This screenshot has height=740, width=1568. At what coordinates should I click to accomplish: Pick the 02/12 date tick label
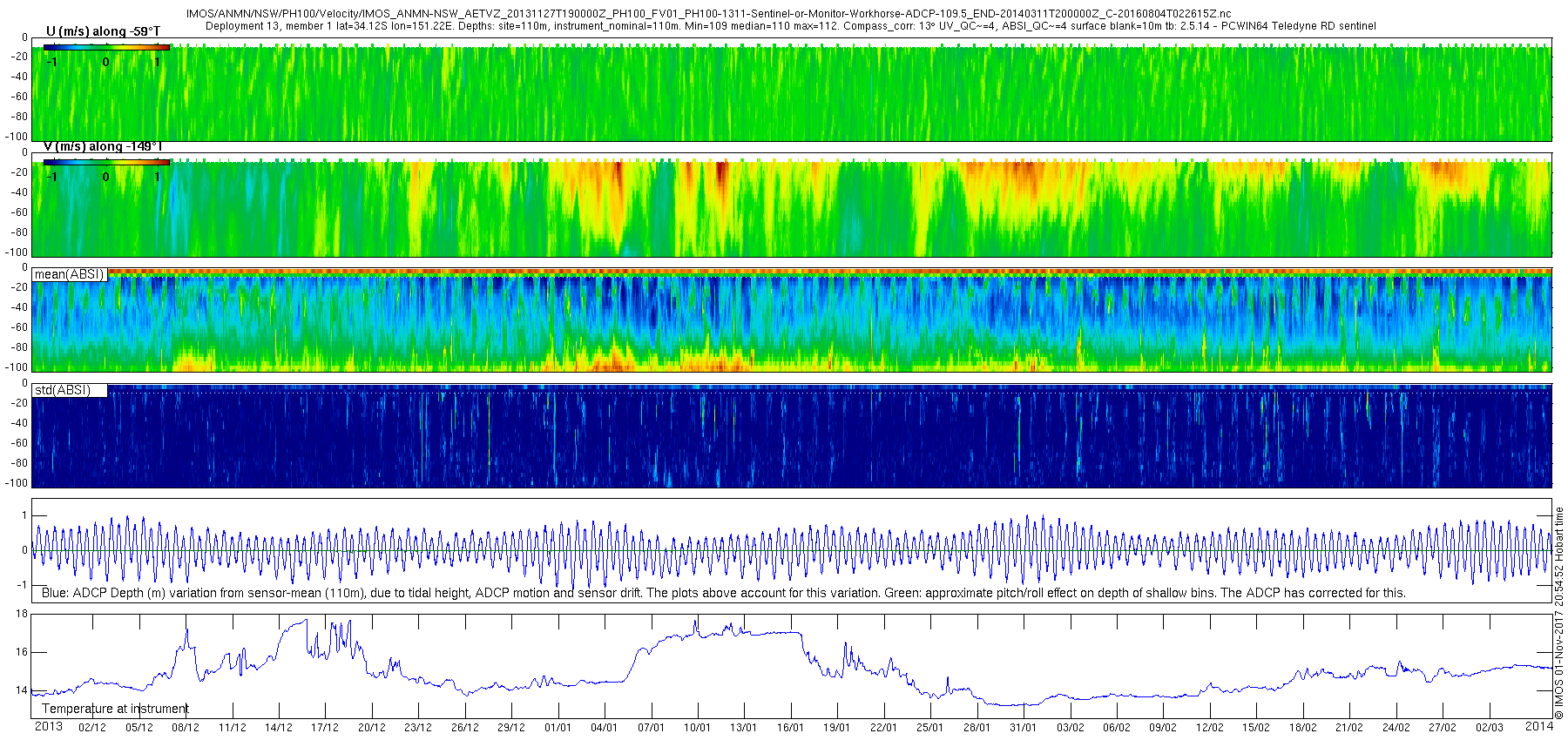[x=92, y=728]
